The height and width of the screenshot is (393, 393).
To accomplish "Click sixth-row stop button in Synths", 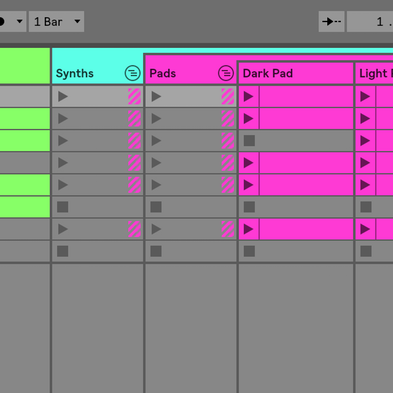I will coord(63,207).
